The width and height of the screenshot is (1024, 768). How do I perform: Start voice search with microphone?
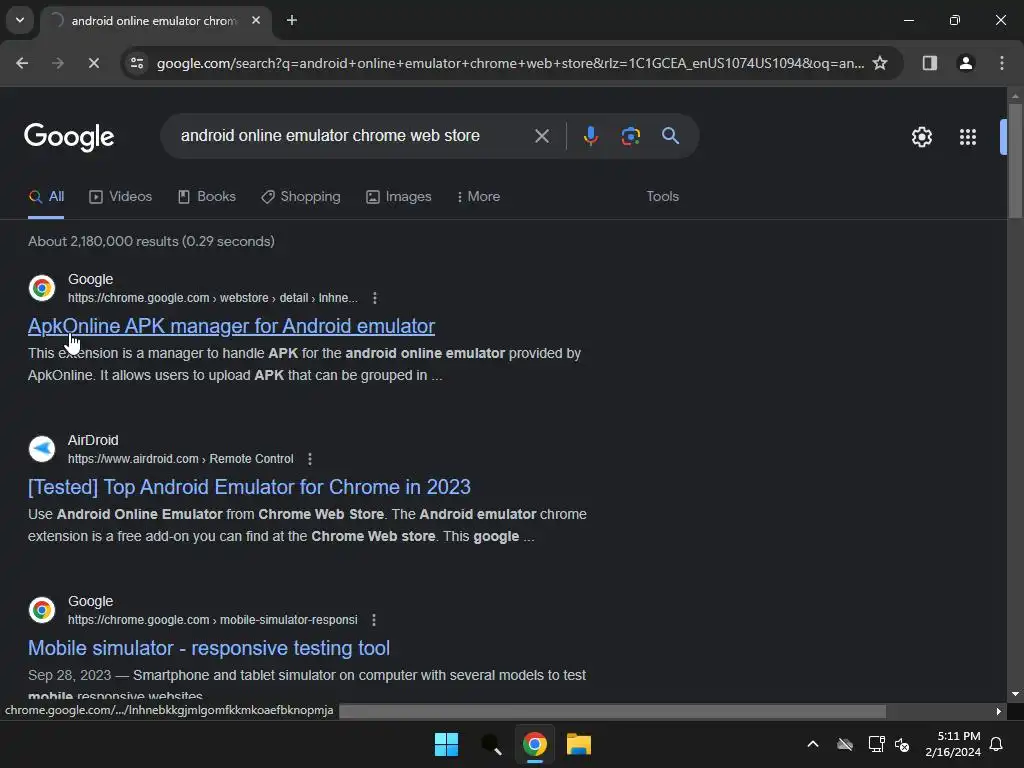tap(590, 136)
